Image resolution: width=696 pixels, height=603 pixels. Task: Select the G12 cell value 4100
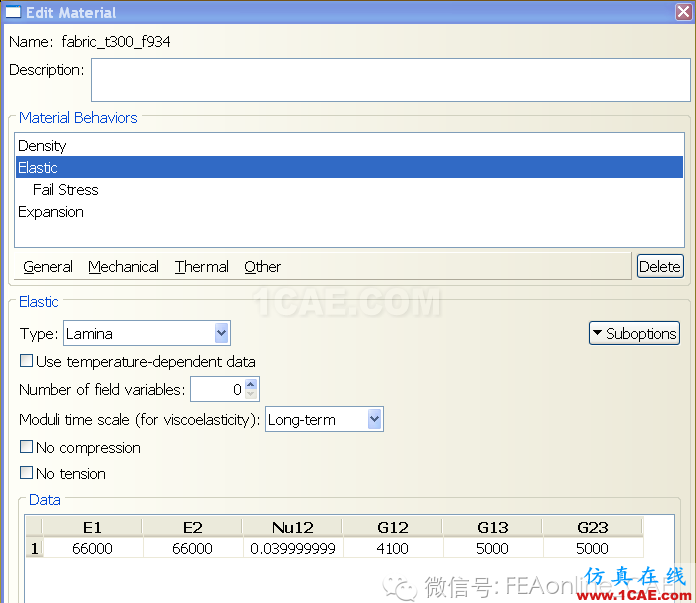click(392, 548)
